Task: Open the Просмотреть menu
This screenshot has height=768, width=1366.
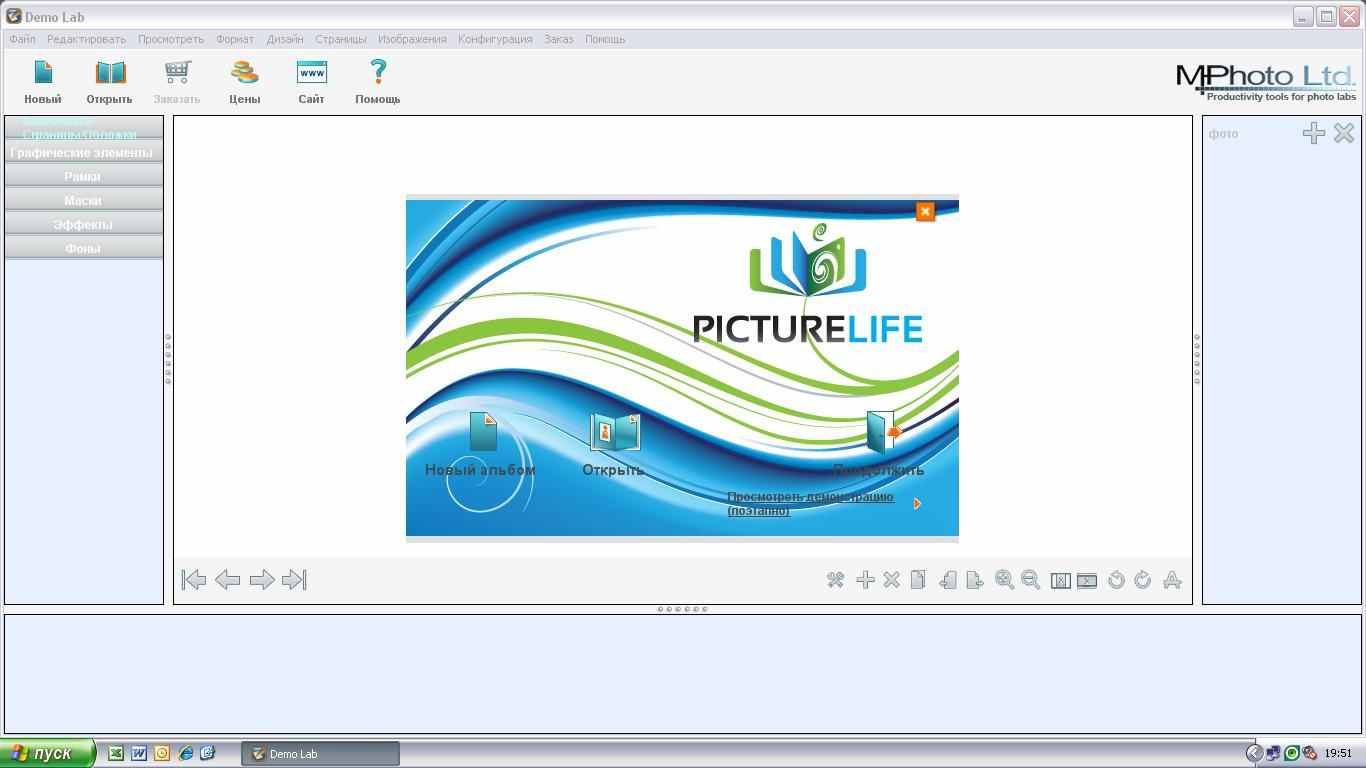Action: (x=171, y=39)
